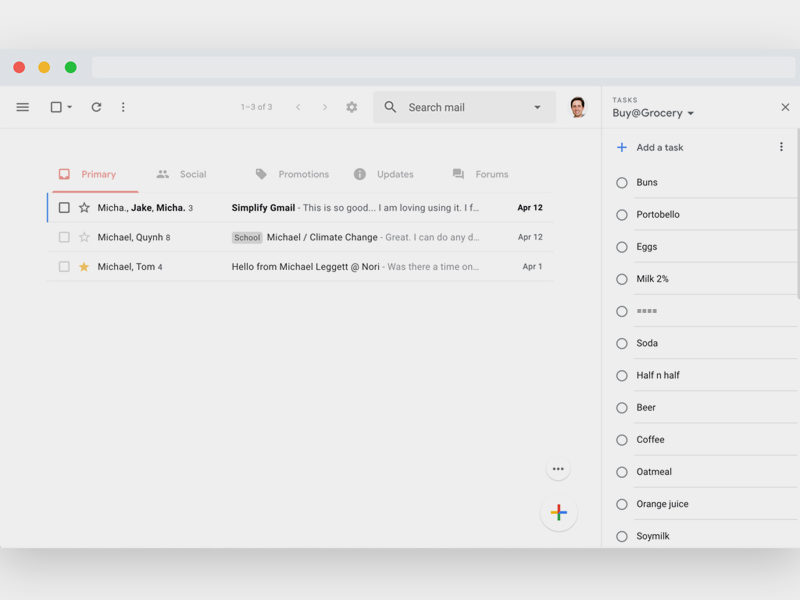
Task: Click the refresh mail icon
Action: coord(96,107)
